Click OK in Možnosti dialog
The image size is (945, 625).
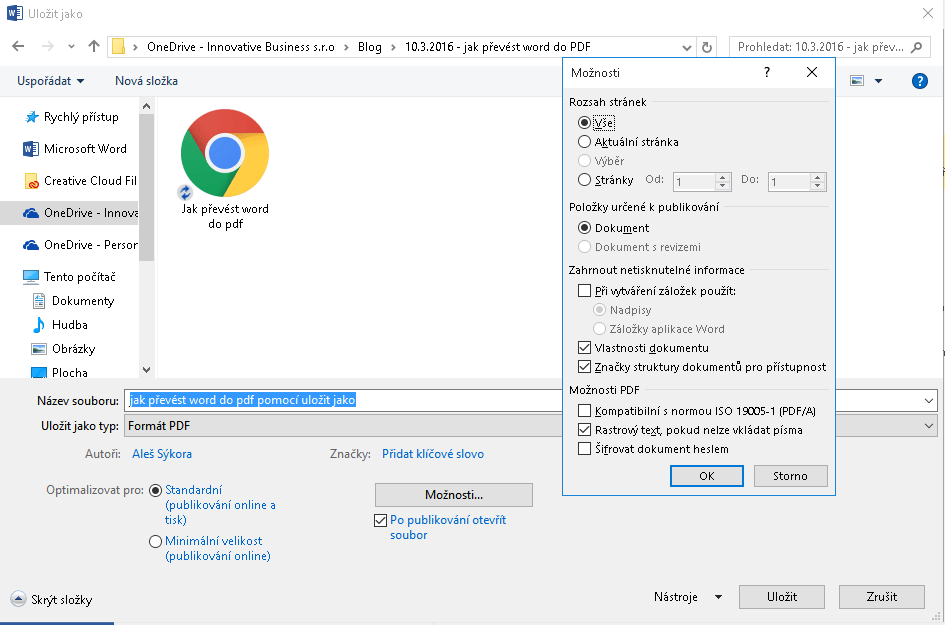[707, 476]
